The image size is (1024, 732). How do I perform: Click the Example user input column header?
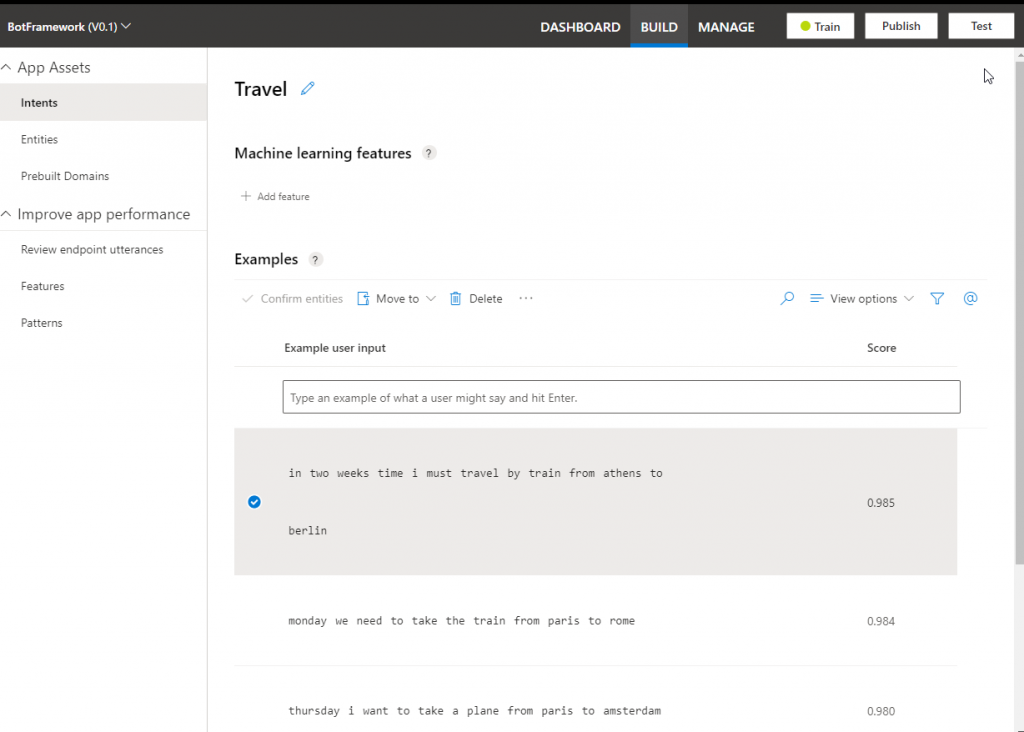coord(335,348)
